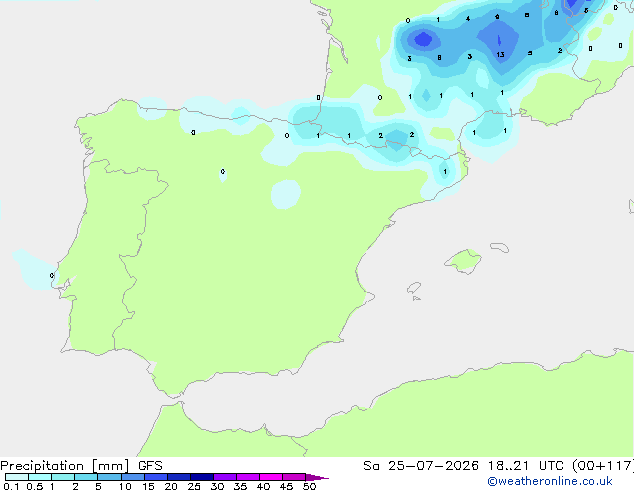Click the "25" legend scale label
Screen dimensions: 634x490
194,486
